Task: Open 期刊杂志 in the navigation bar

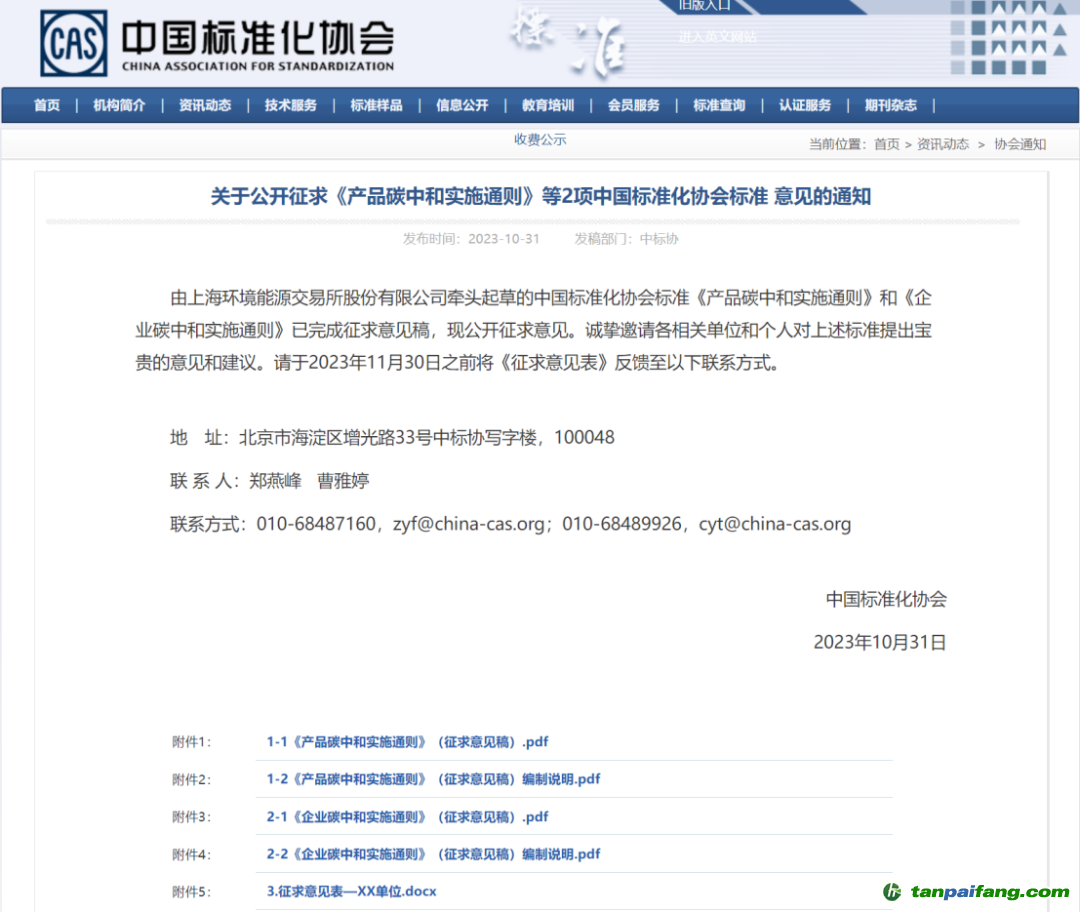Action: tap(891, 106)
